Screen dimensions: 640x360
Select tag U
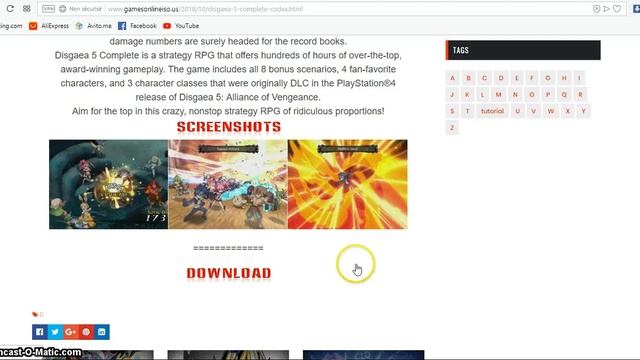pyautogui.click(x=518, y=111)
